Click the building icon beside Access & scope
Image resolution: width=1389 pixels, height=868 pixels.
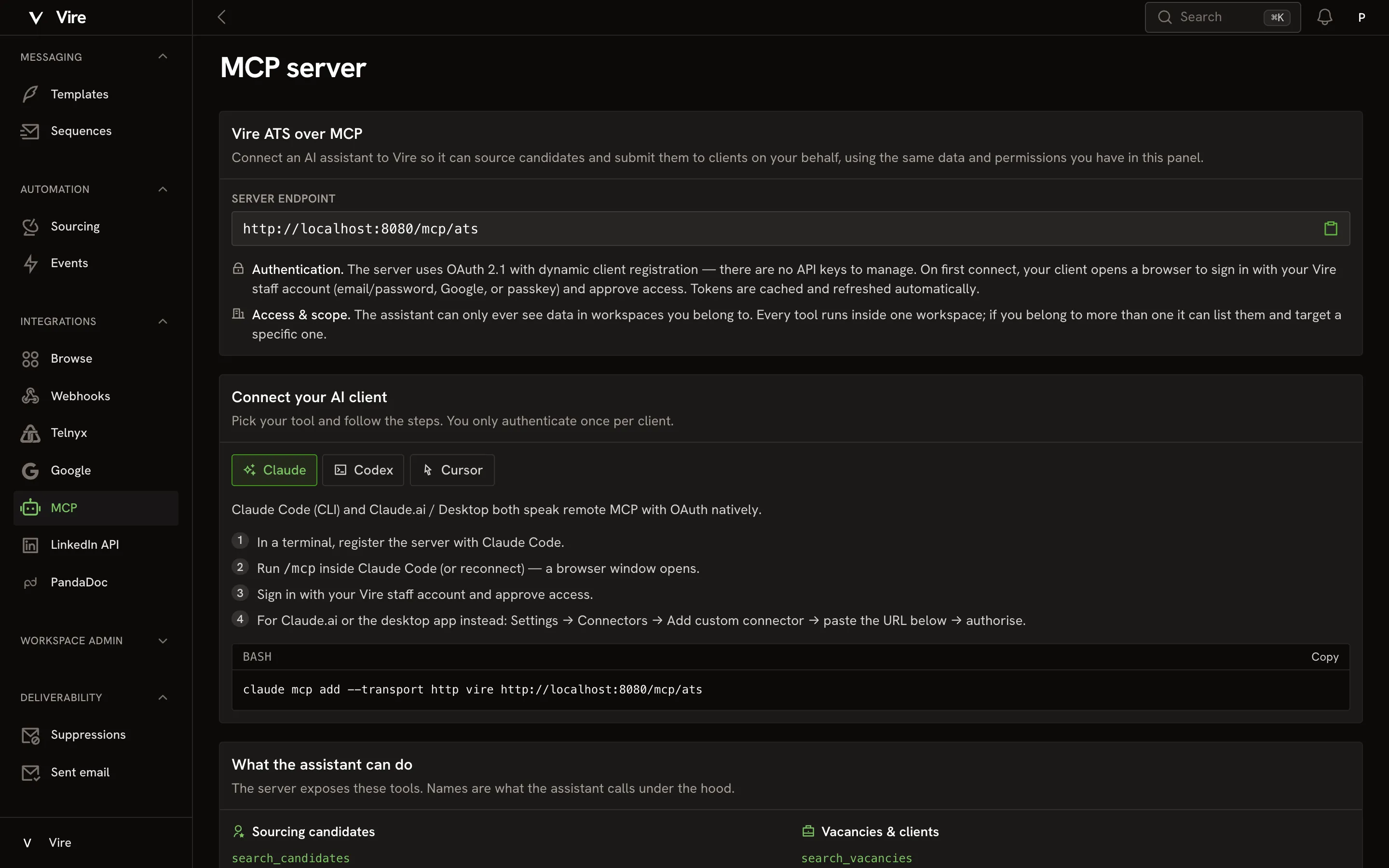point(238,313)
